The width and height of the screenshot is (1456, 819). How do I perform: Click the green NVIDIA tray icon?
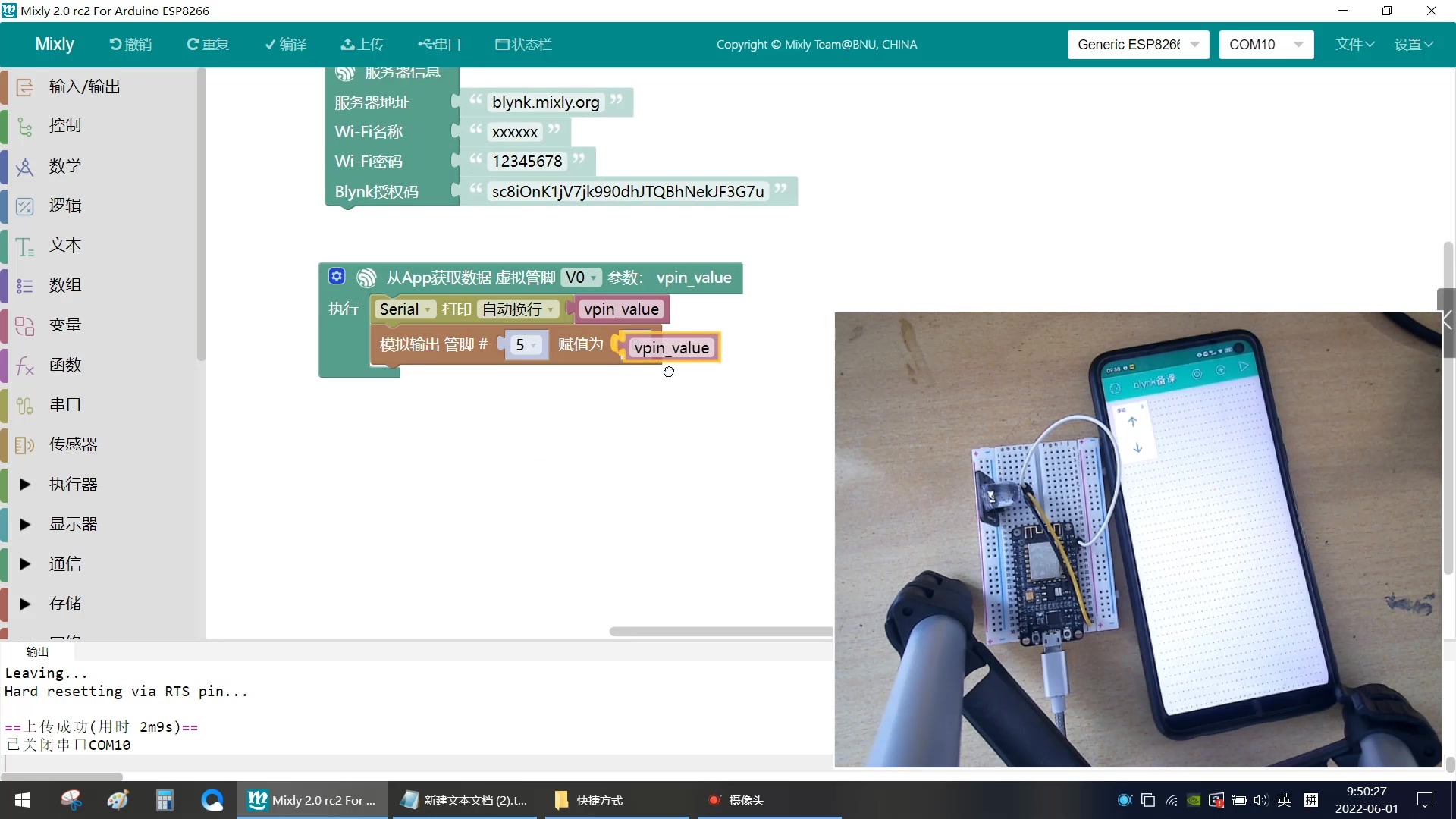(1194, 800)
